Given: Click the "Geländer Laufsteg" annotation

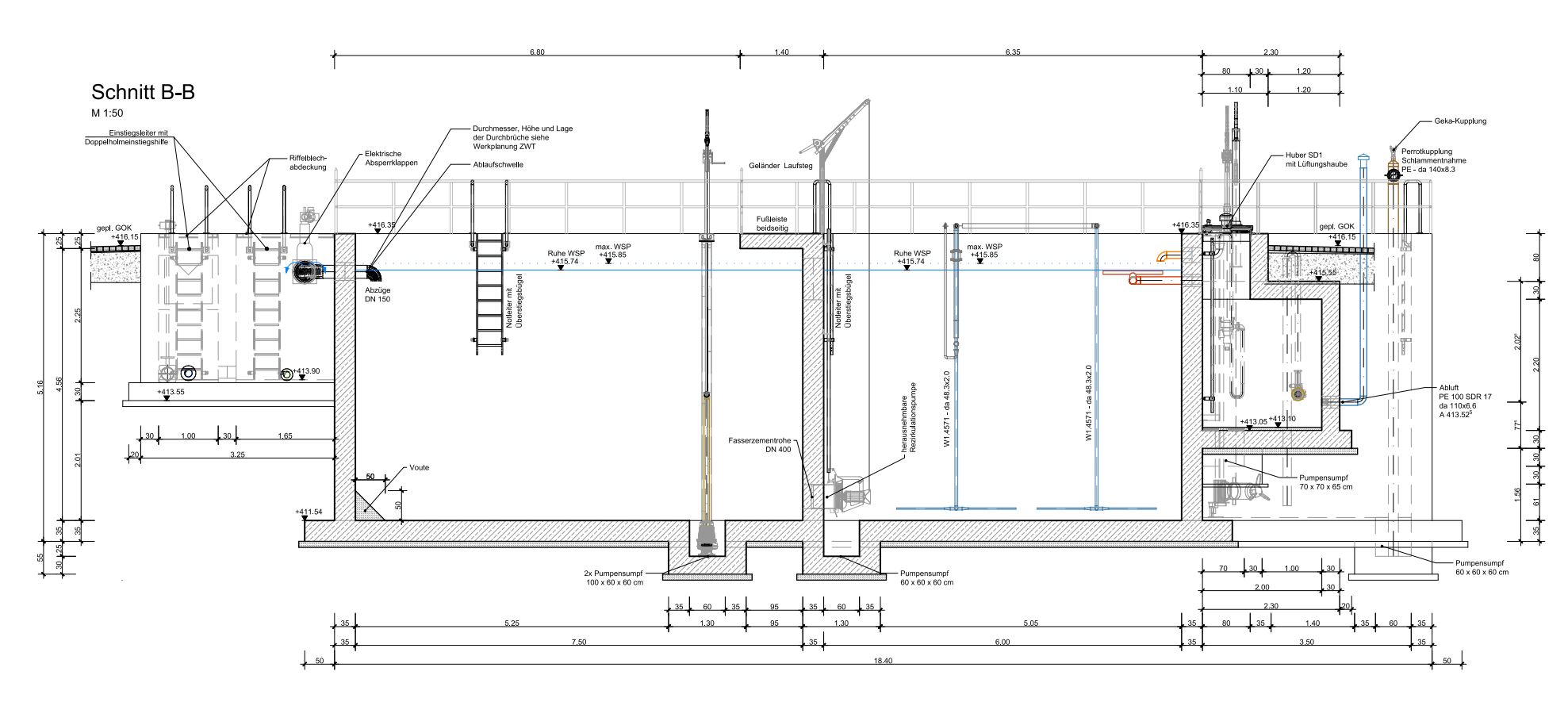Looking at the screenshot, I should (x=780, y=167).
